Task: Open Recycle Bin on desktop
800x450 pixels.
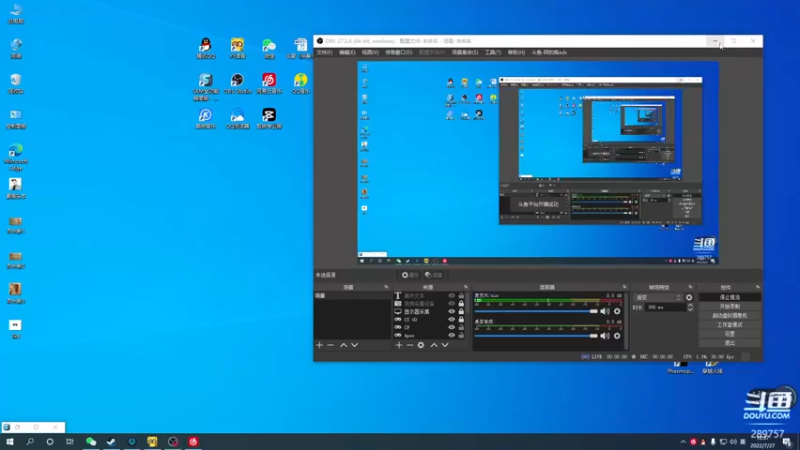Action: pyautogui.click(x=16, y=84)
